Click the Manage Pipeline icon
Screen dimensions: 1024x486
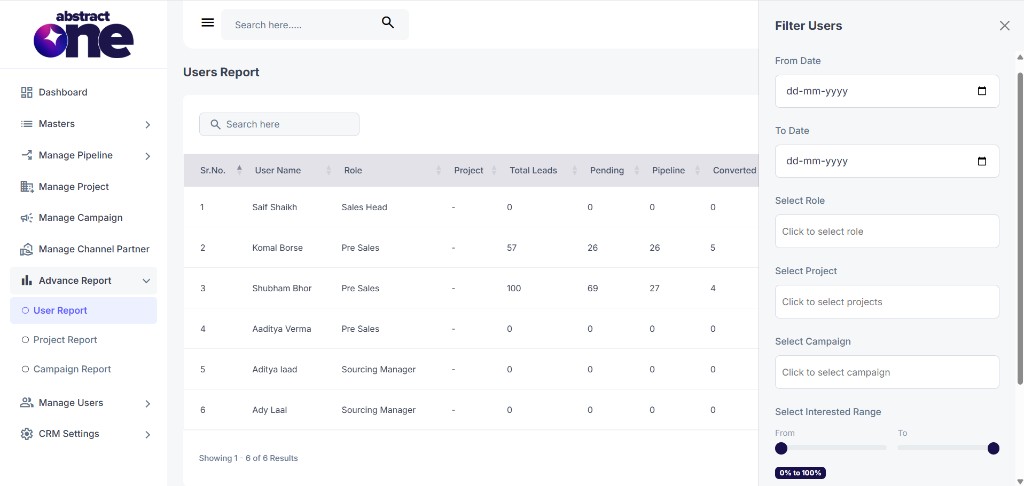pos(27,155)
